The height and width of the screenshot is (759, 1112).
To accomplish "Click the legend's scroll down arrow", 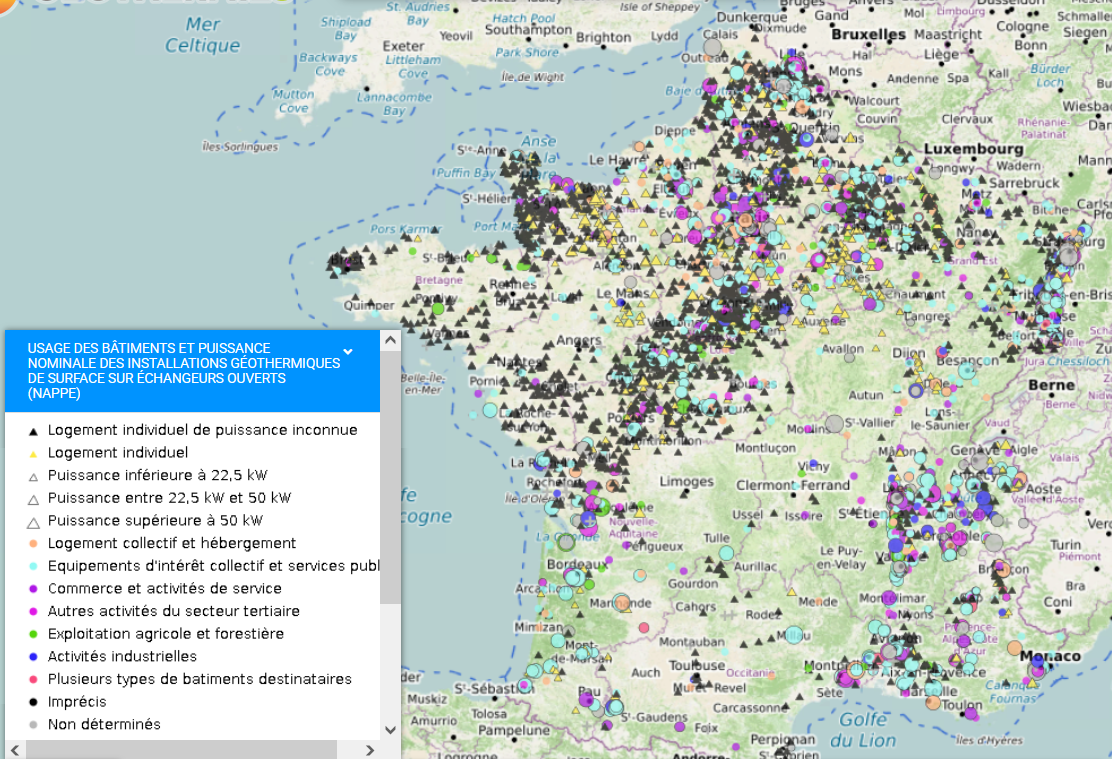I will point(390,730).
